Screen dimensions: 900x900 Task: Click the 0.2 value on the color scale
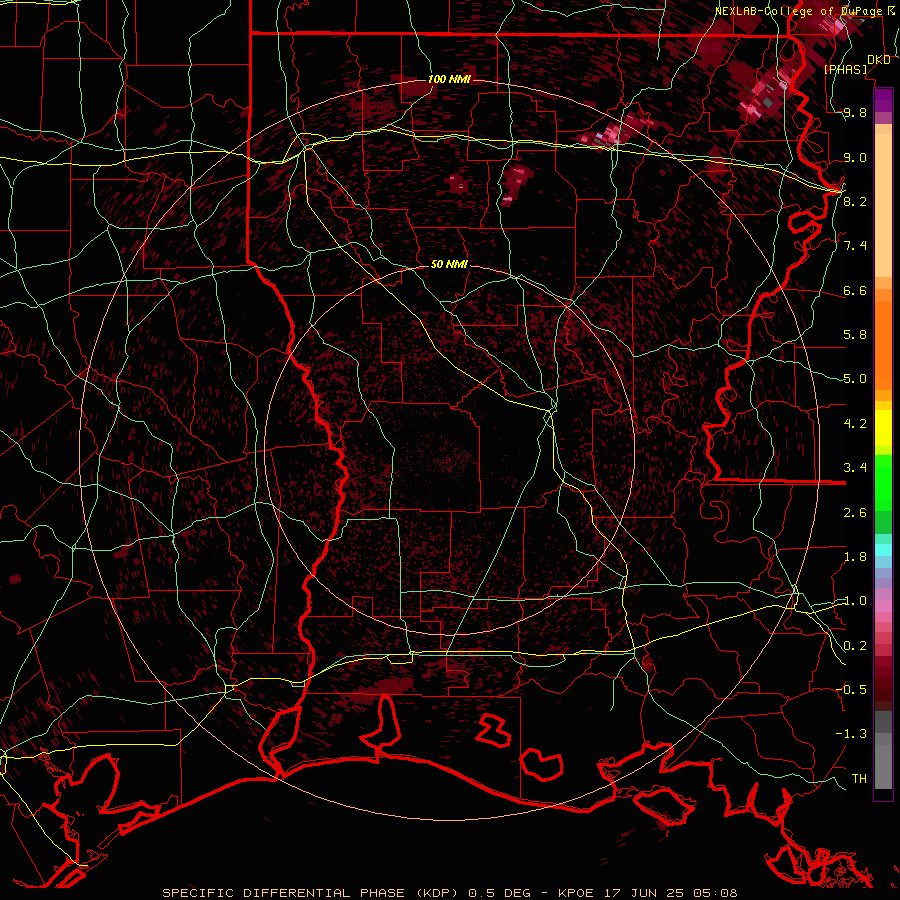pyautogui.click(x=855, y=646)
